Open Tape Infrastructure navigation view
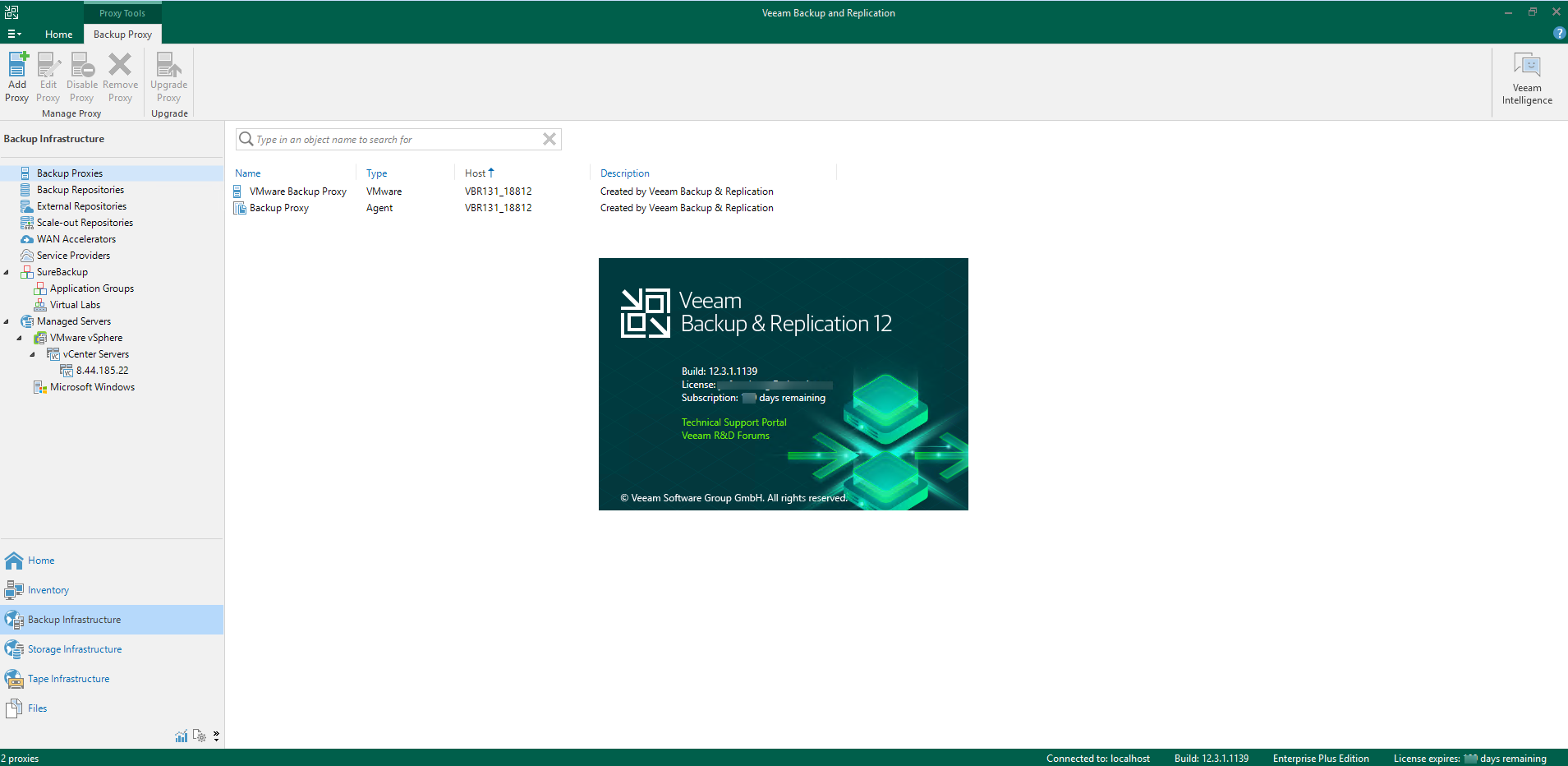 [112, 679]
